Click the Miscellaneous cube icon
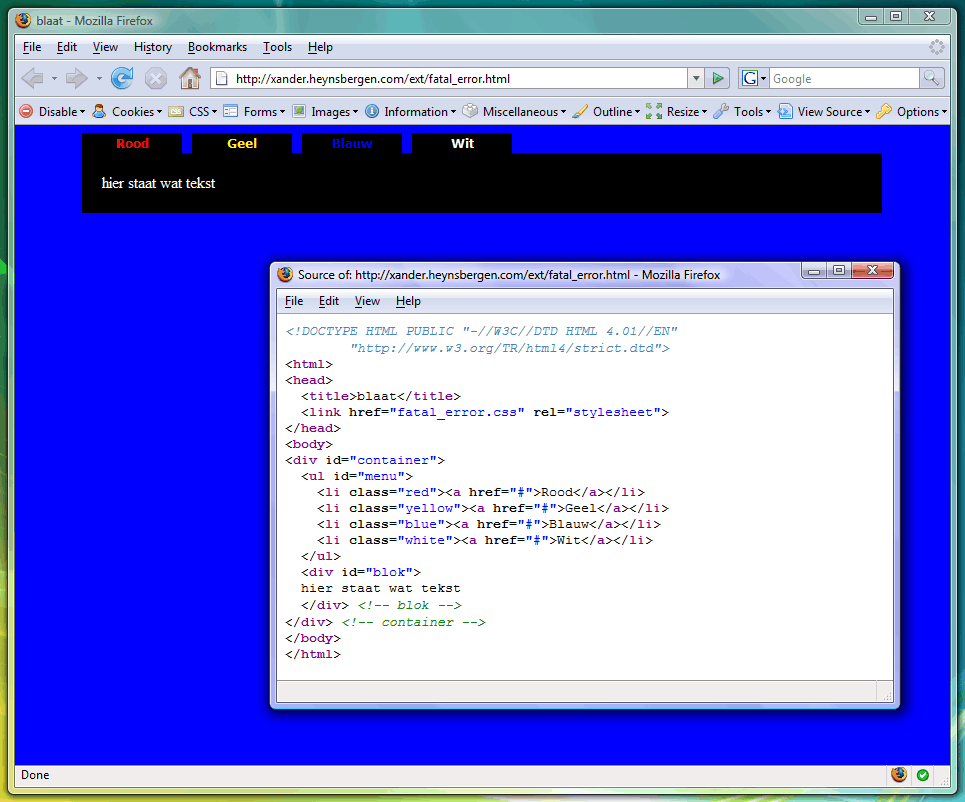Image resolution: width=965 pixels, height=802 pixels. click(470, 111)
